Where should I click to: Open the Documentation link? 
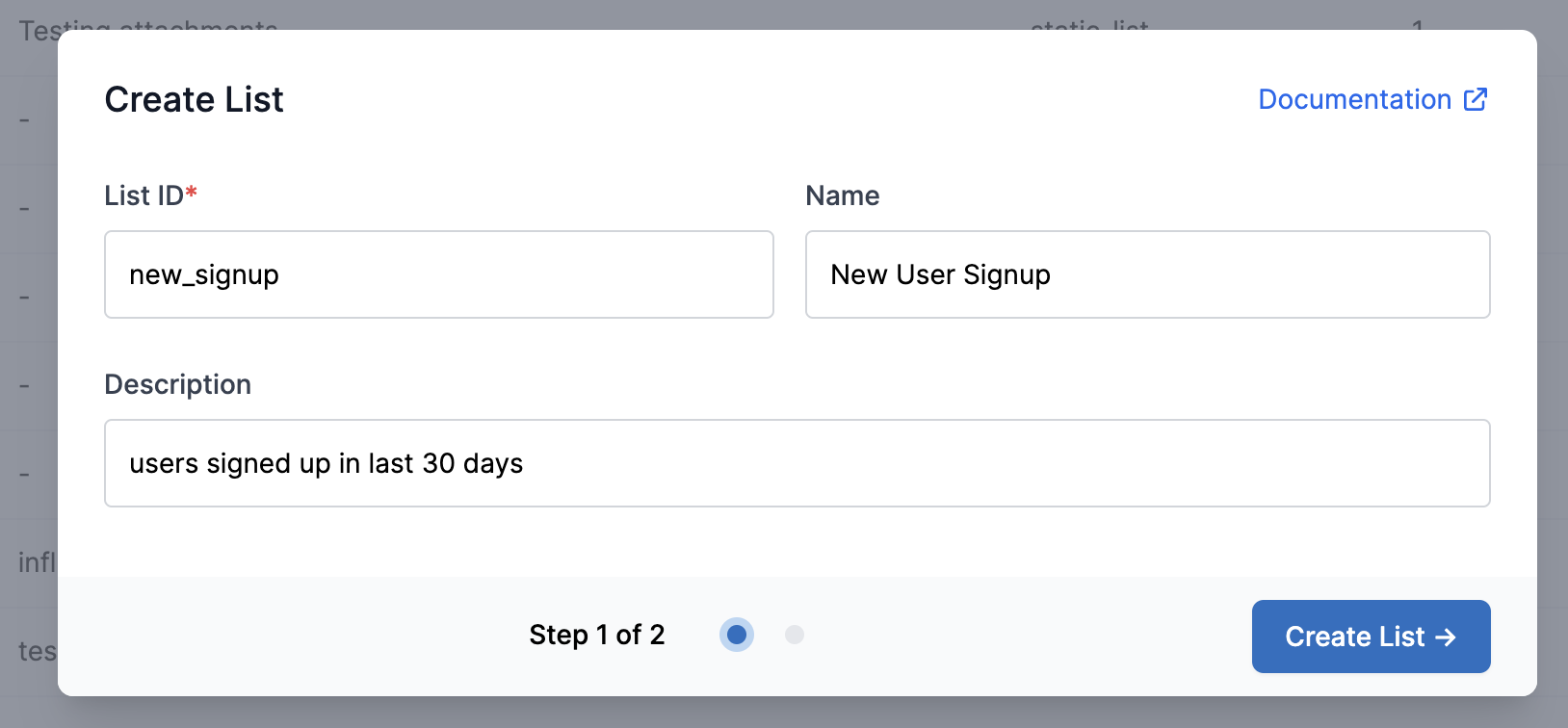click(1354, 99)
